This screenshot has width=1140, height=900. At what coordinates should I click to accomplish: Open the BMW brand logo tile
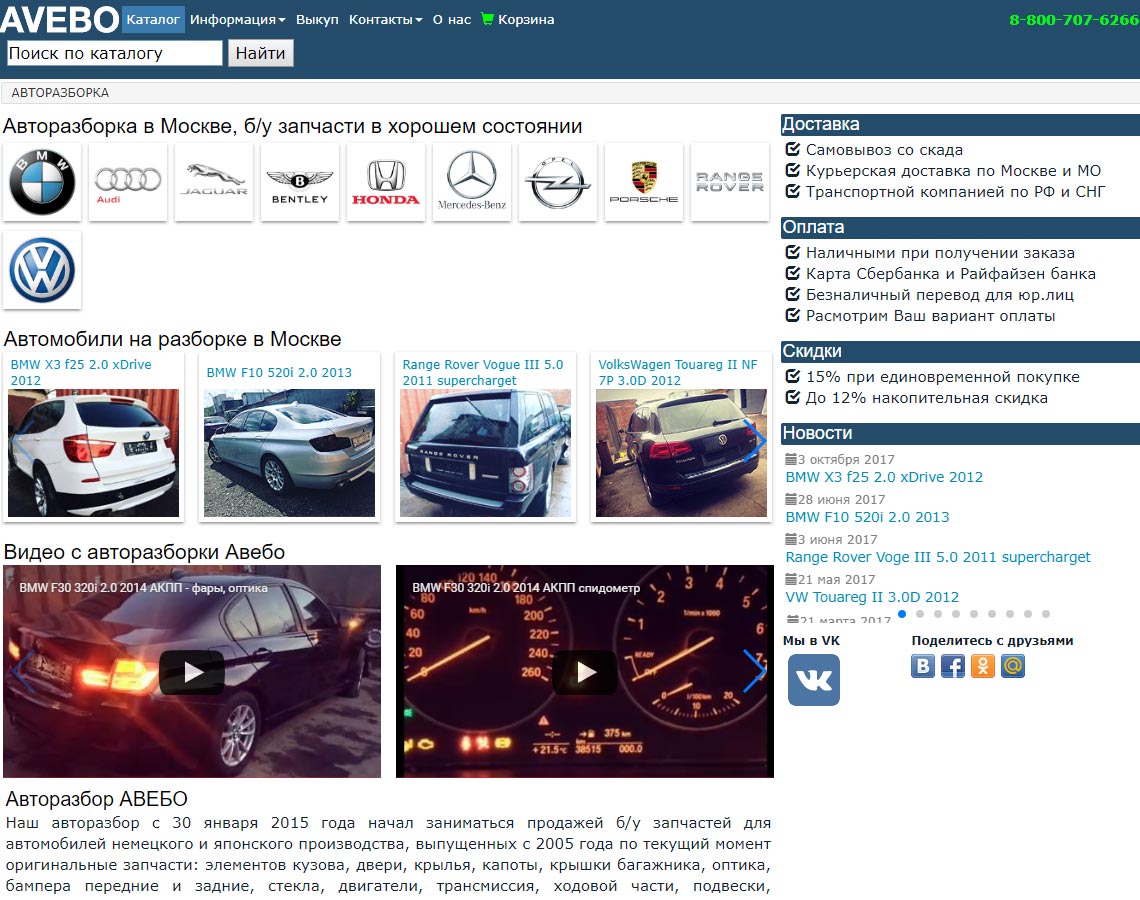[42, 182]
